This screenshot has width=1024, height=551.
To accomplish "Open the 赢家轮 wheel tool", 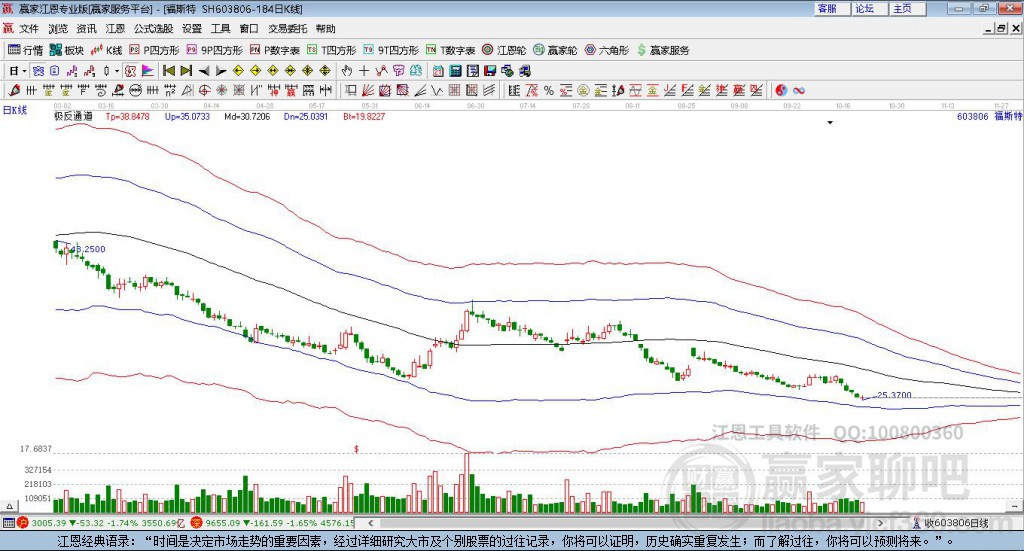I will [555, 50].
